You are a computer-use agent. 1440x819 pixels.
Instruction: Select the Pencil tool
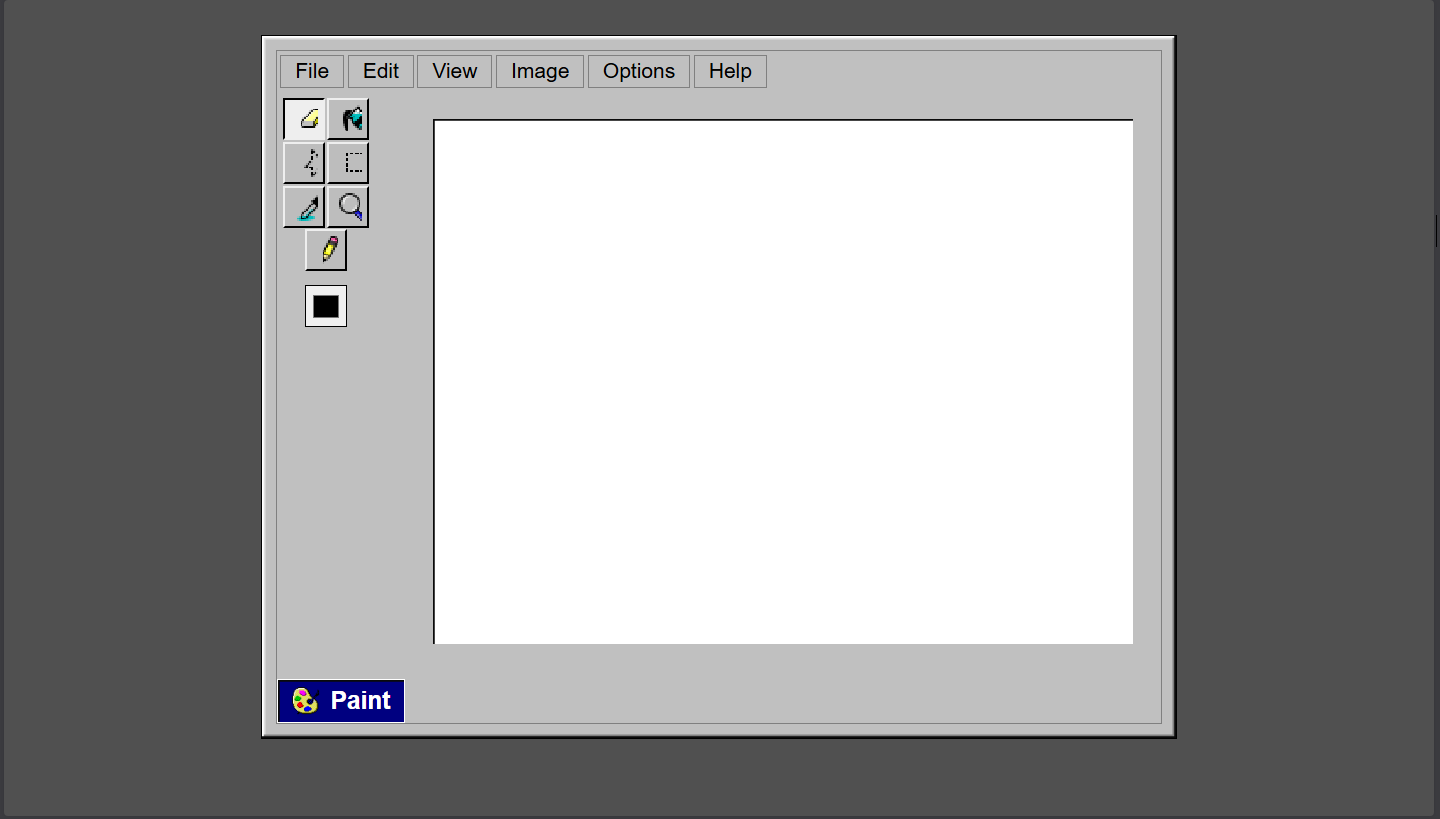(326, 249)
